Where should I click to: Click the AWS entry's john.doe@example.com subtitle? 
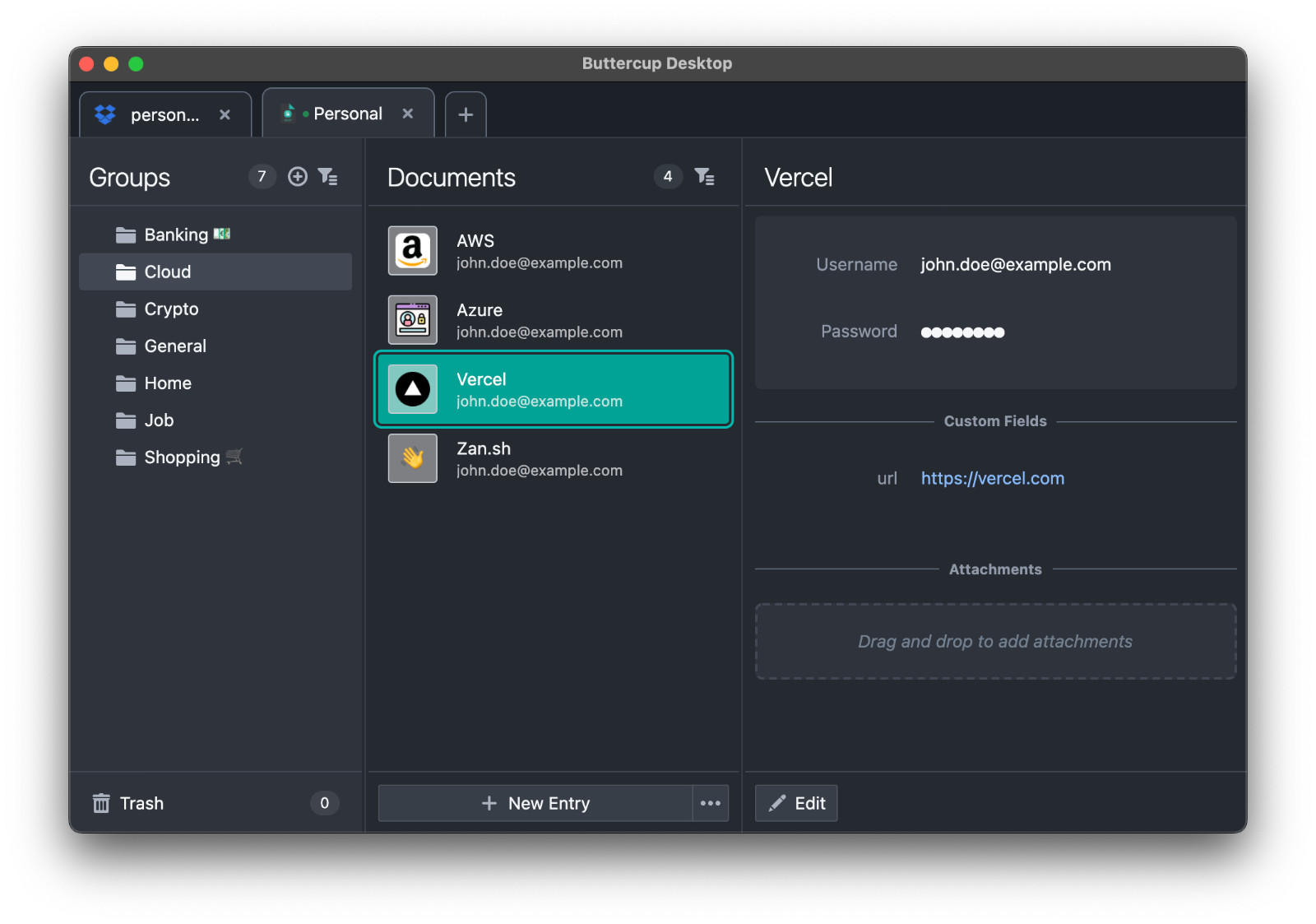click(540, 263)
